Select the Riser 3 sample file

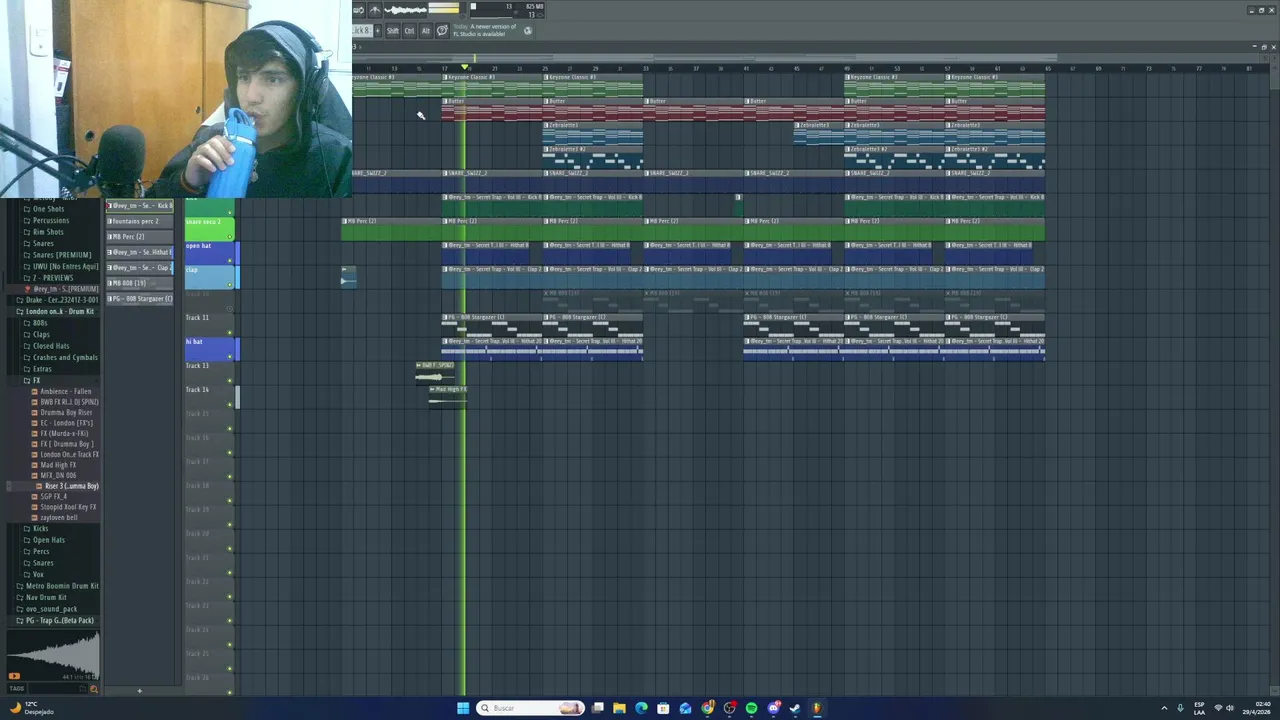coord(67,486)
